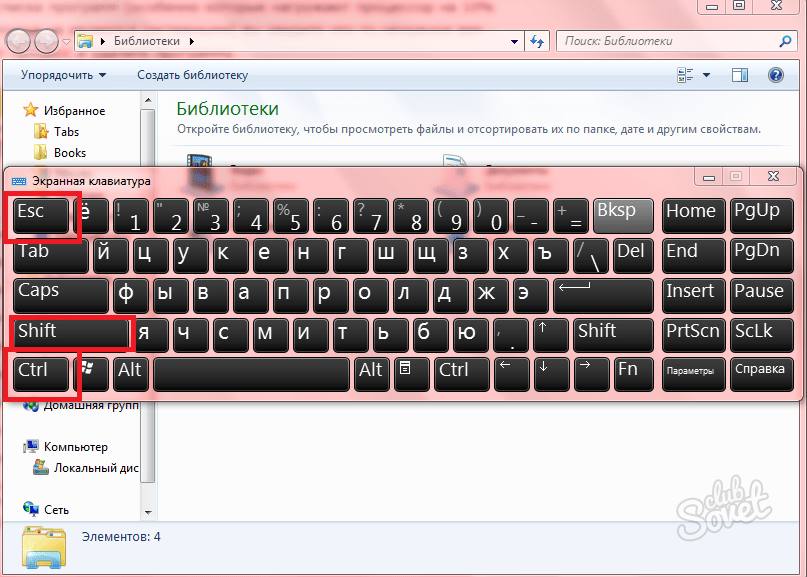Click the PrtScn key
The image size is (807, 577).
[x=693, y=336]
